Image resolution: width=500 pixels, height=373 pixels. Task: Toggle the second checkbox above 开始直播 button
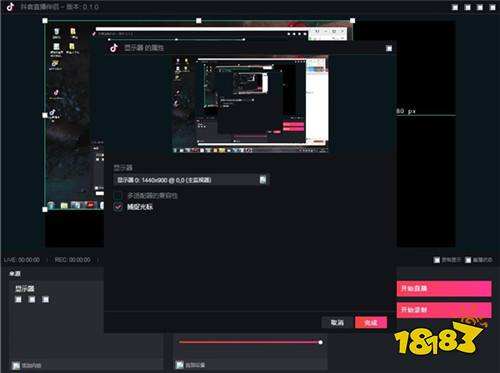click(468, 260)
